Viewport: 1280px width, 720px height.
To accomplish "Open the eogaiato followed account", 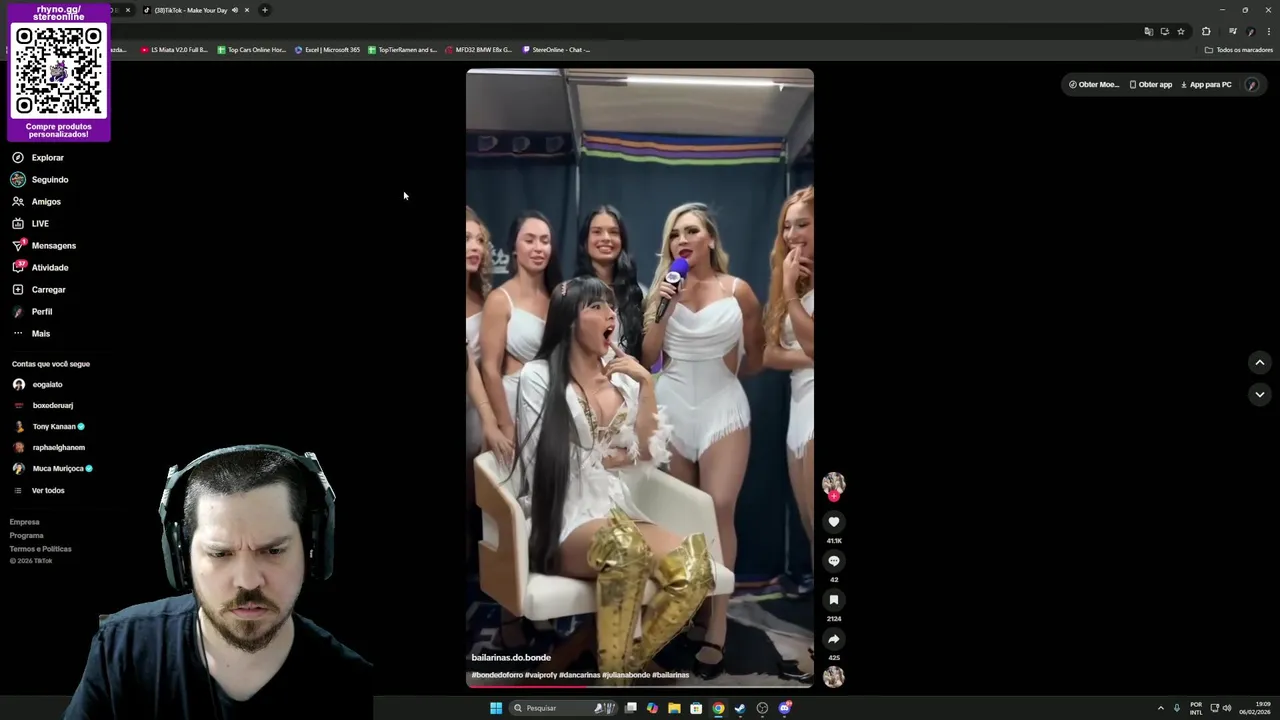I will (x=38, y=384).
